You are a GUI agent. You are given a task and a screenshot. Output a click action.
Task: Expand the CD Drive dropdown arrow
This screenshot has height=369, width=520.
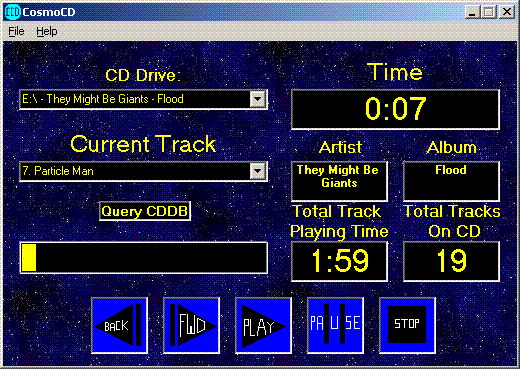click(x=258, y=99)
